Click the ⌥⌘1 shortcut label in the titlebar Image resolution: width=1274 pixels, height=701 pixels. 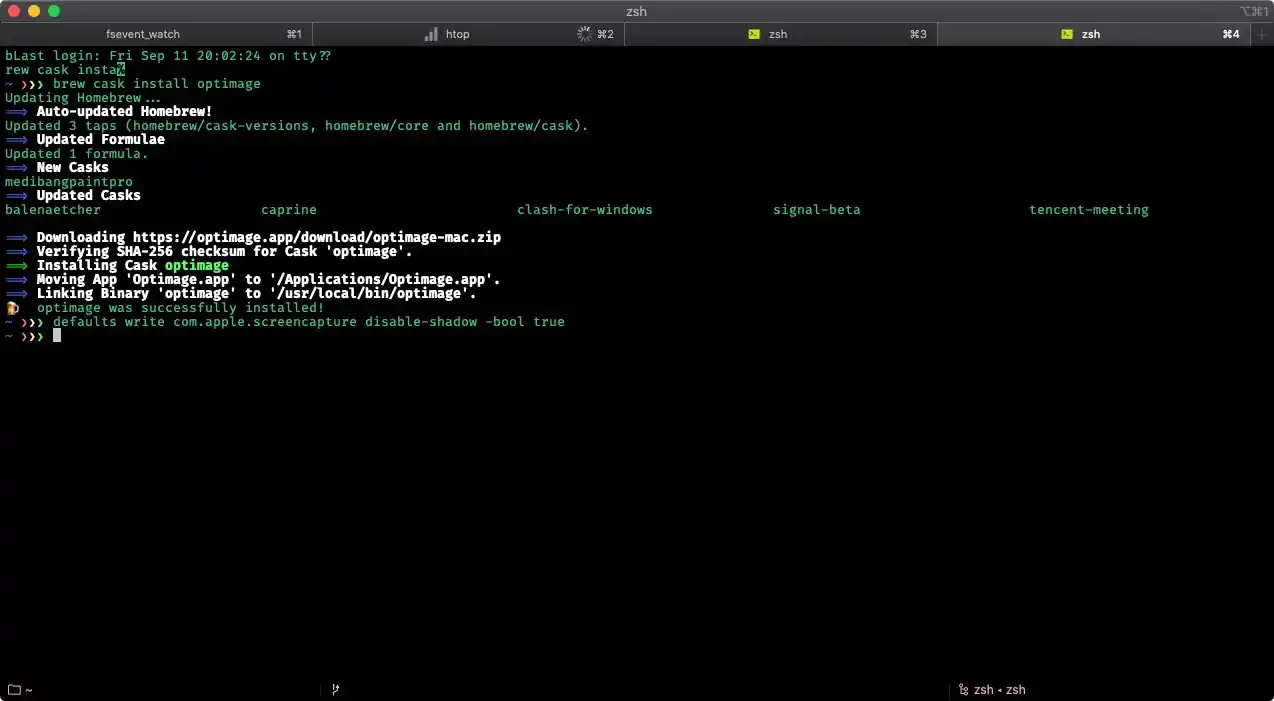(x=1252, y=11)
